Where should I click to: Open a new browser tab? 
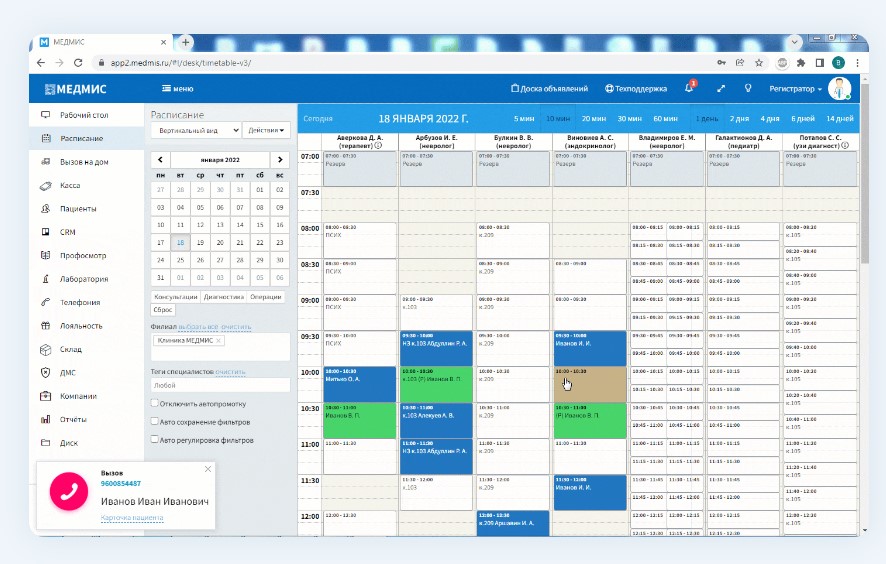185,42
